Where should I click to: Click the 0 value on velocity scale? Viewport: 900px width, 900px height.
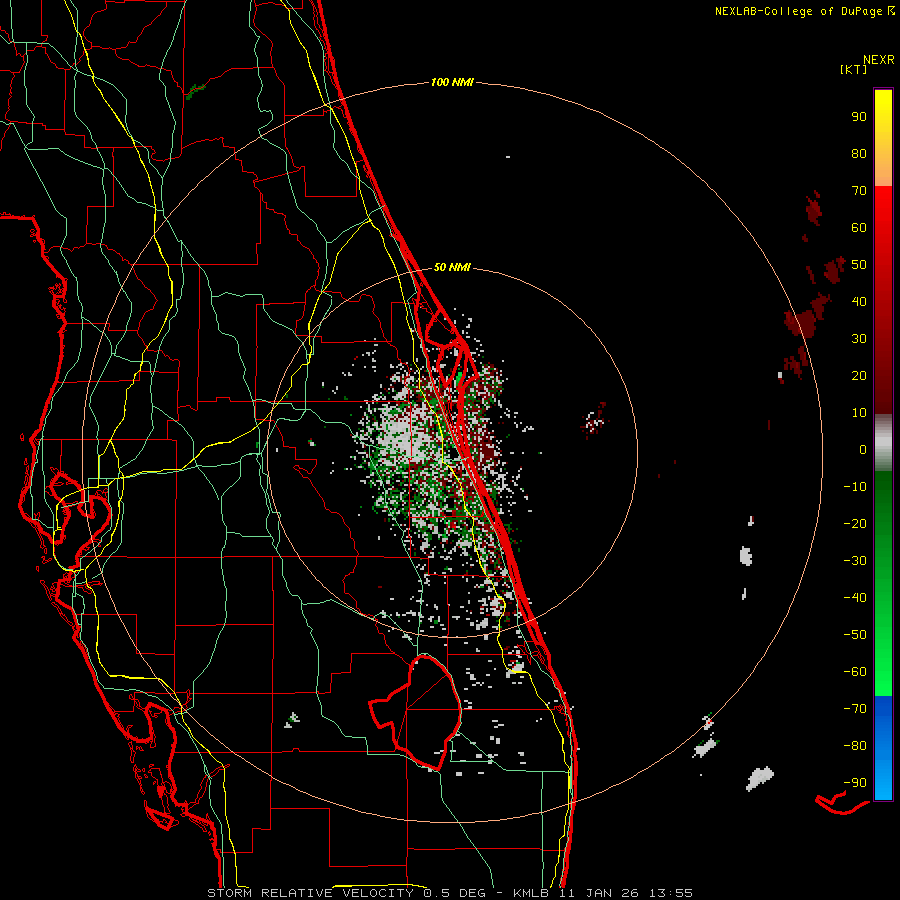point(863,449)
